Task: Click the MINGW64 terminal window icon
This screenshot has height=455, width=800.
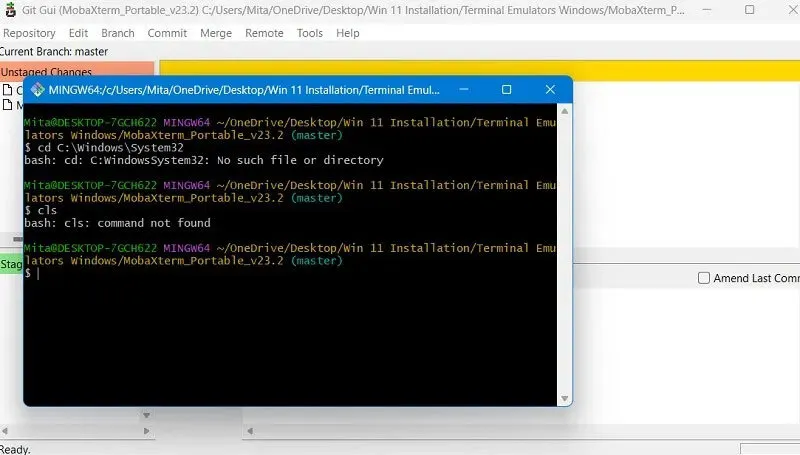Action: click(x=38, y=90)
